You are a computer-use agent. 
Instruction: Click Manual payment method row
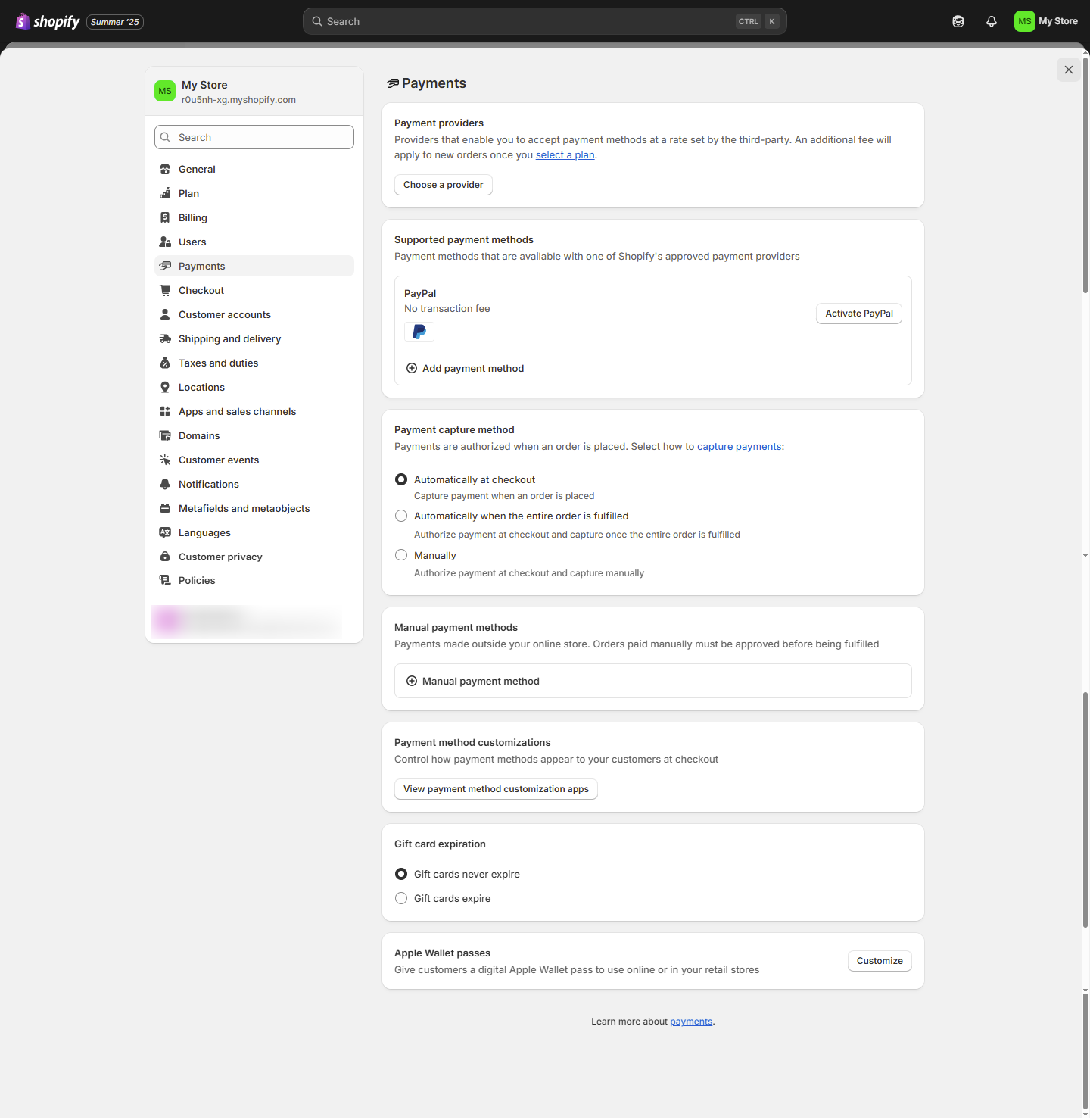click(653, 681)
